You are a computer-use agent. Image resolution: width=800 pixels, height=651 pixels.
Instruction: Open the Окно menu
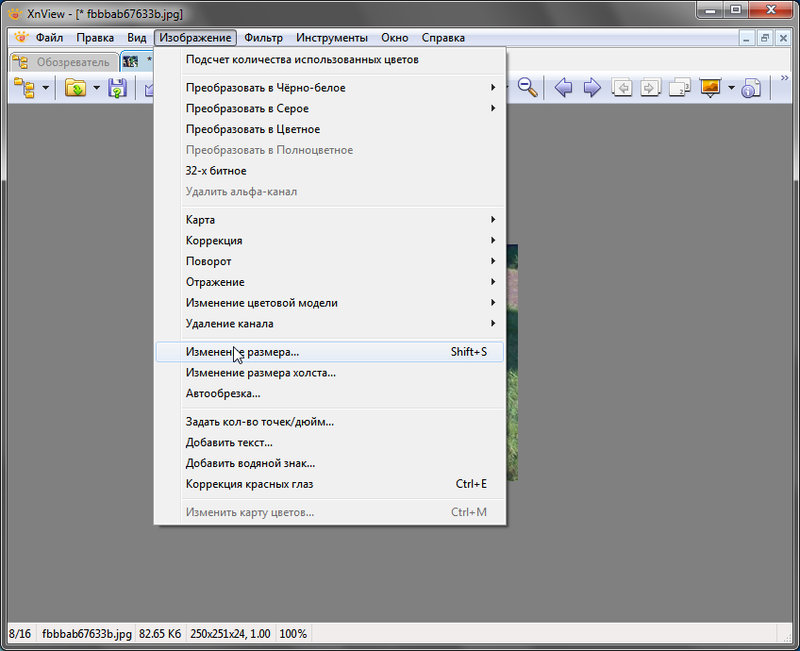click(x=394, y=38)
